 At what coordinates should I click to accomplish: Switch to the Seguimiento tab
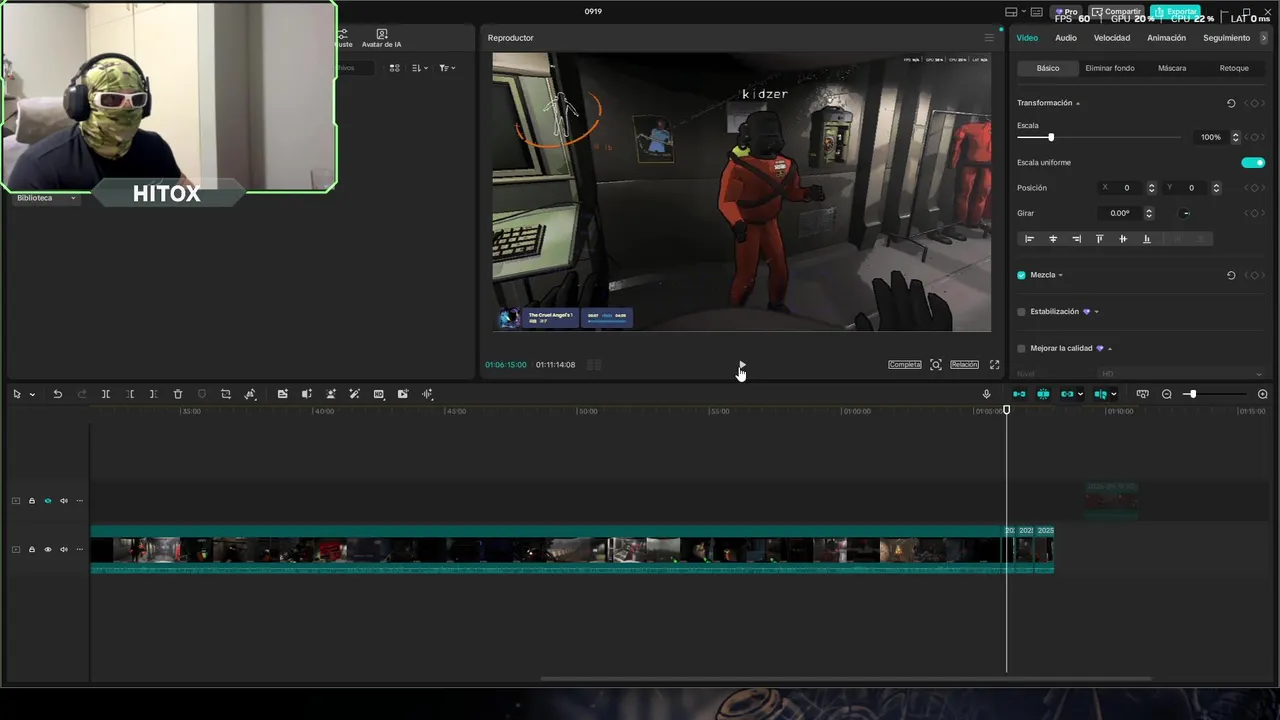coord(1226,38)
